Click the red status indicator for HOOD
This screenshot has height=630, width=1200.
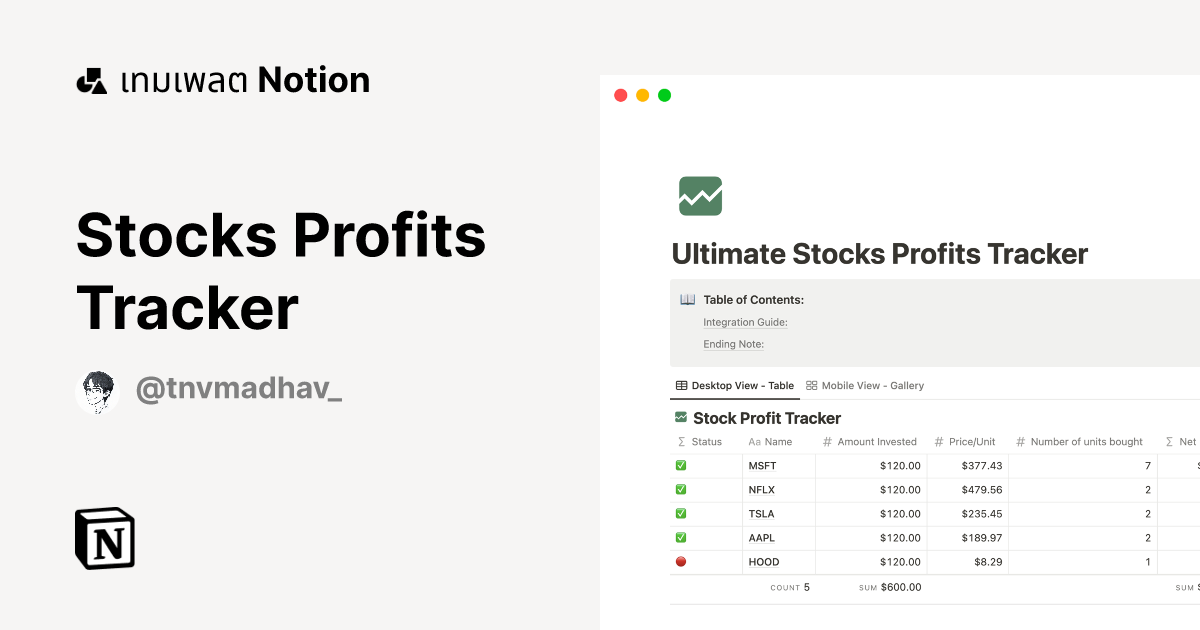click(x=681, y=562)
